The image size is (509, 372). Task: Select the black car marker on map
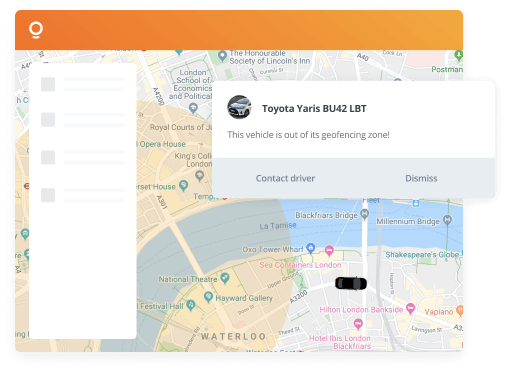coord(351,284)
